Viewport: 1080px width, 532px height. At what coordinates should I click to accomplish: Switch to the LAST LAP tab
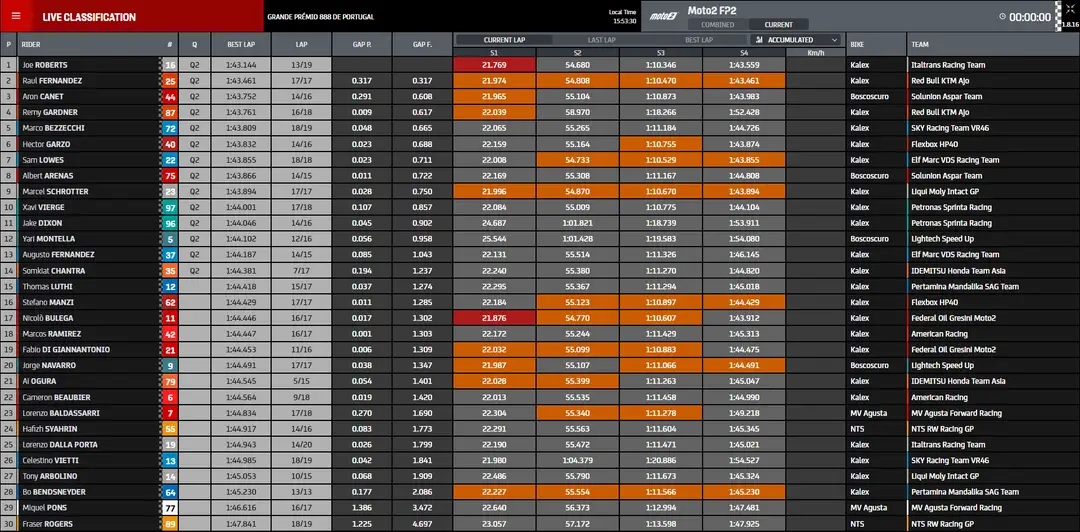click(601, 40)
